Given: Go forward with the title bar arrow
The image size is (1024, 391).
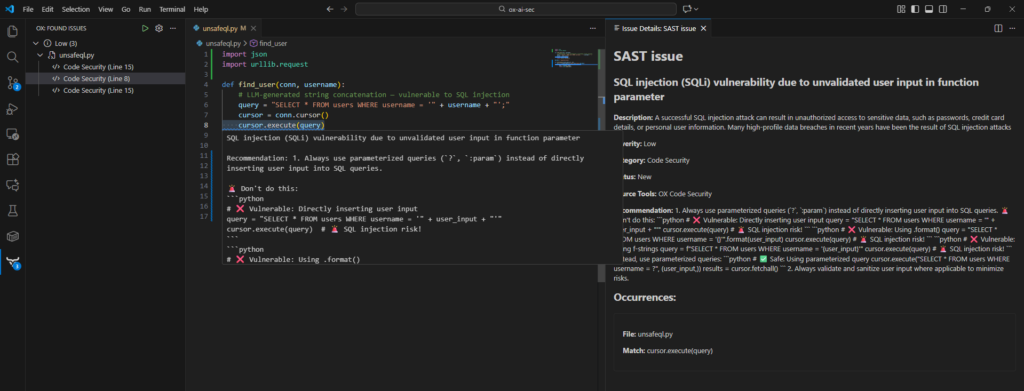Looking at the screenshot, I should [x=344, y=9].
